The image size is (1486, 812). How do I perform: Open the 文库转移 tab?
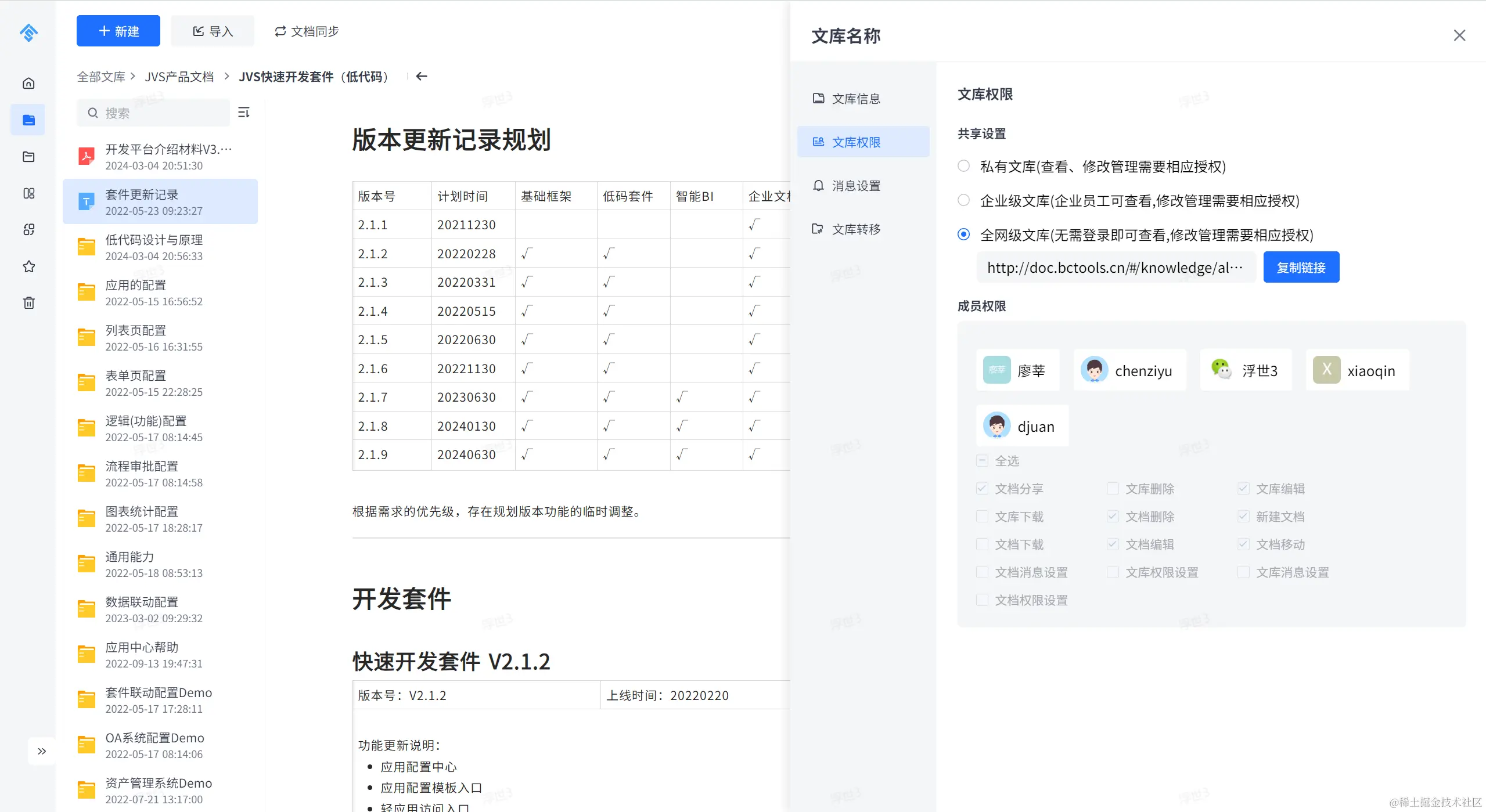click(x=856, y=229)
